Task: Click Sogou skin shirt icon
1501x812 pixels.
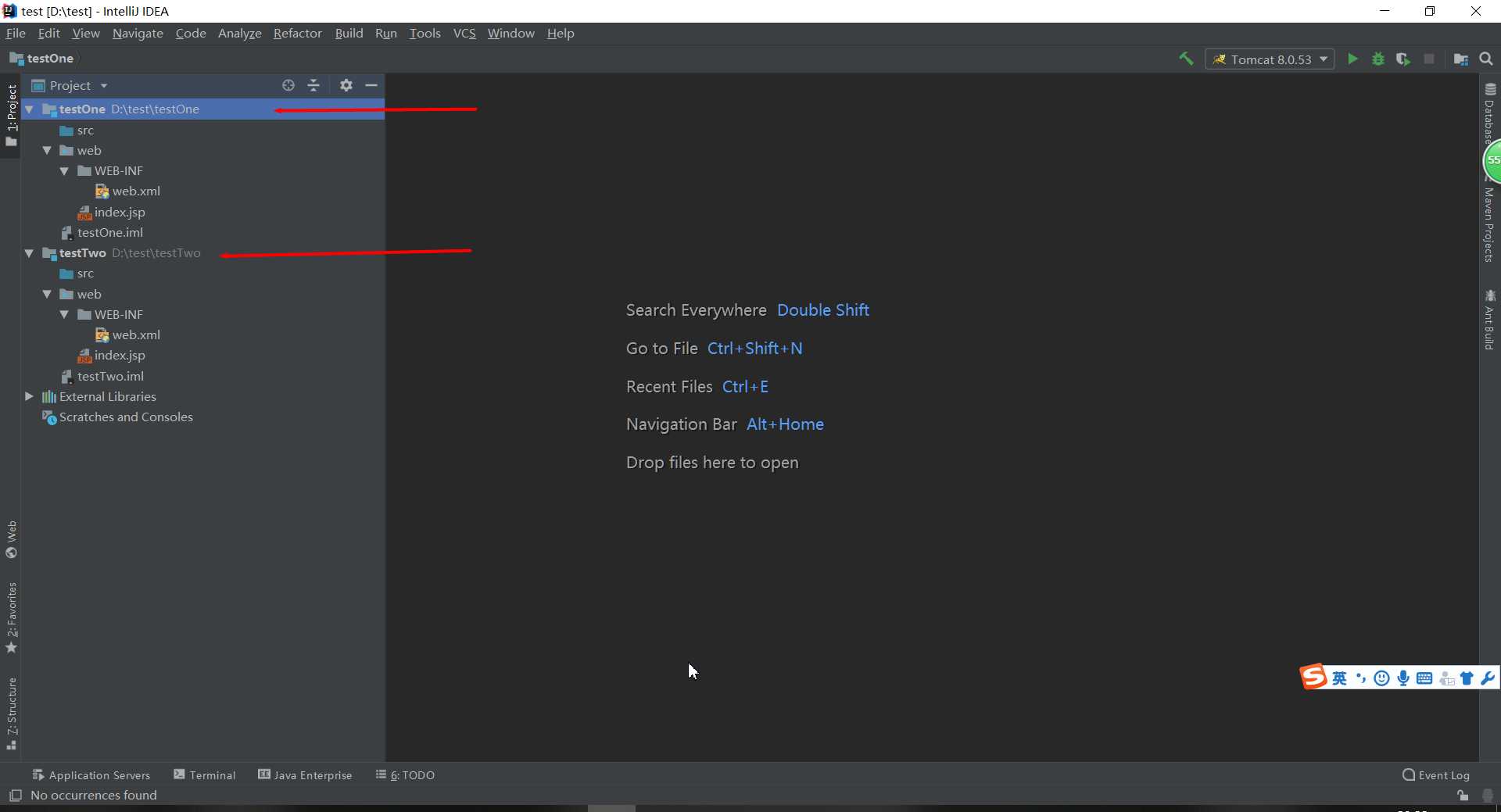Action: point(1467,678)
